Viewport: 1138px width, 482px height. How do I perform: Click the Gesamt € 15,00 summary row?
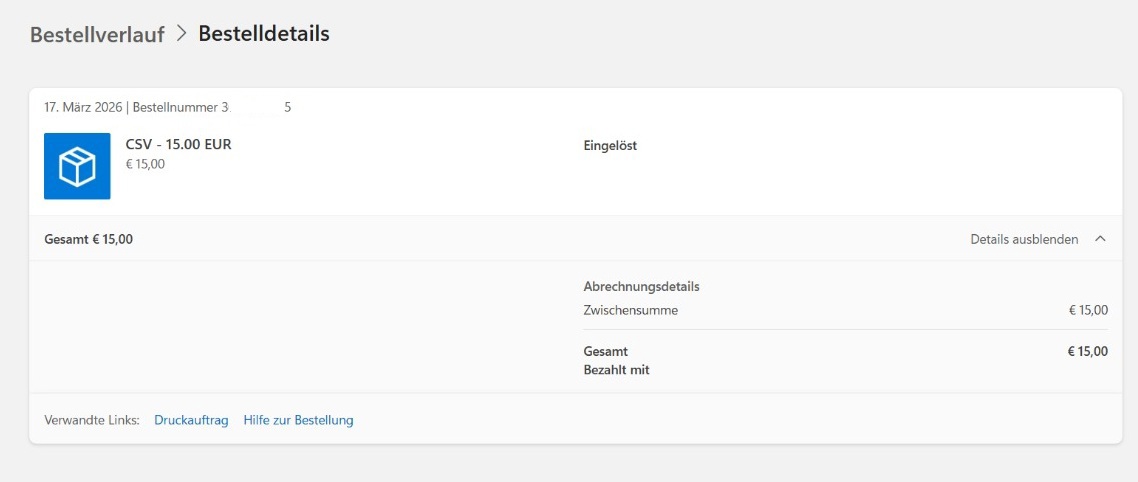[x=576, y=239]
